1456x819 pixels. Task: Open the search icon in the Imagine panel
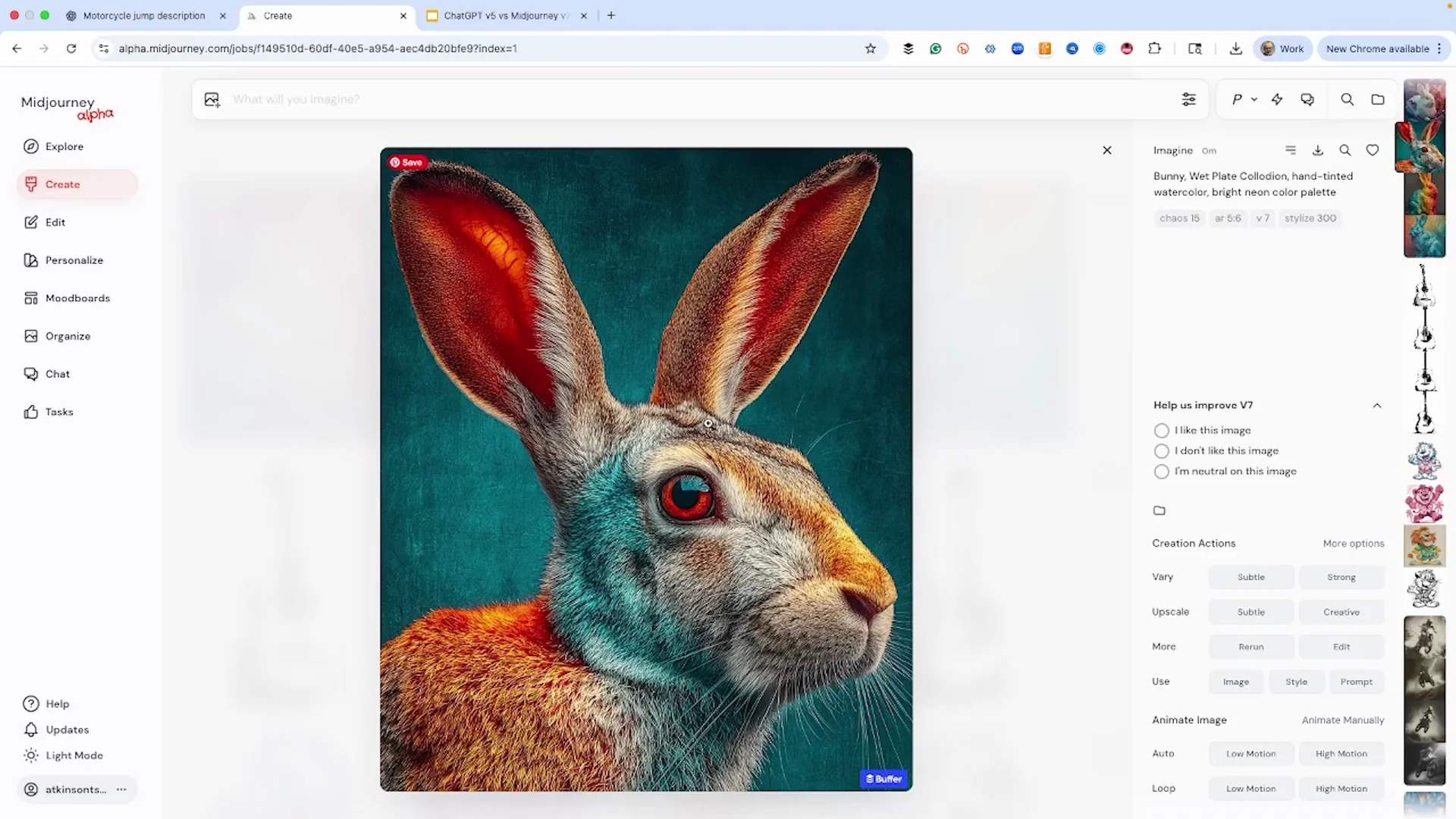[1345, 150]
